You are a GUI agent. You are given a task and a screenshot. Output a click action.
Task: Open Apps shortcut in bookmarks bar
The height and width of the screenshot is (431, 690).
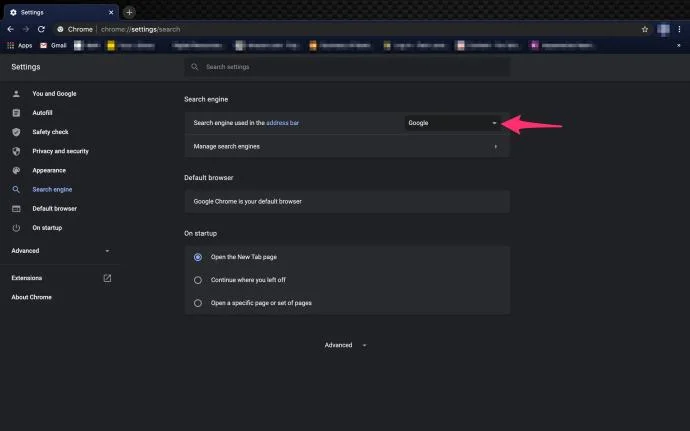[20, 45]
